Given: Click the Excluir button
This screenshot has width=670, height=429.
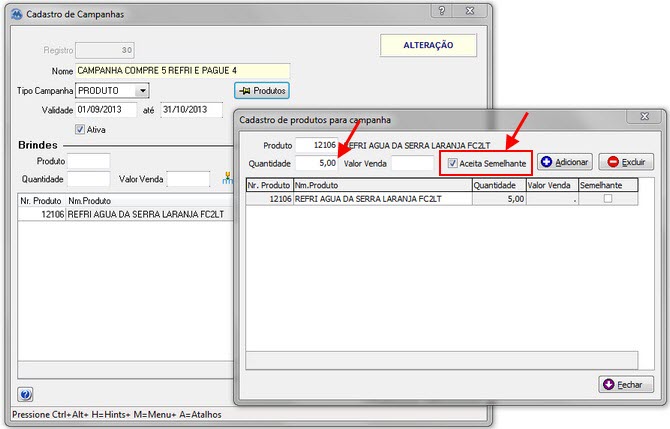Looking at the screenshot, I should tap(626, 162).
